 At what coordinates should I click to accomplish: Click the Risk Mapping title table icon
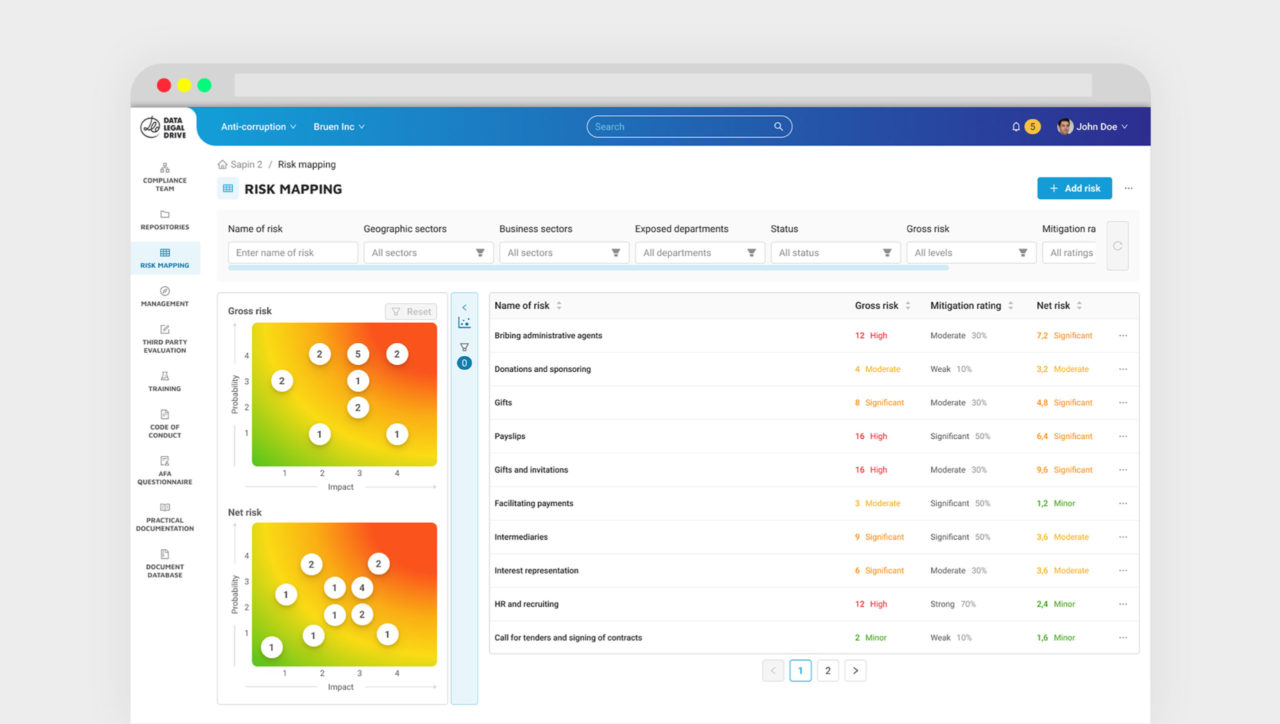coord(228,188)
